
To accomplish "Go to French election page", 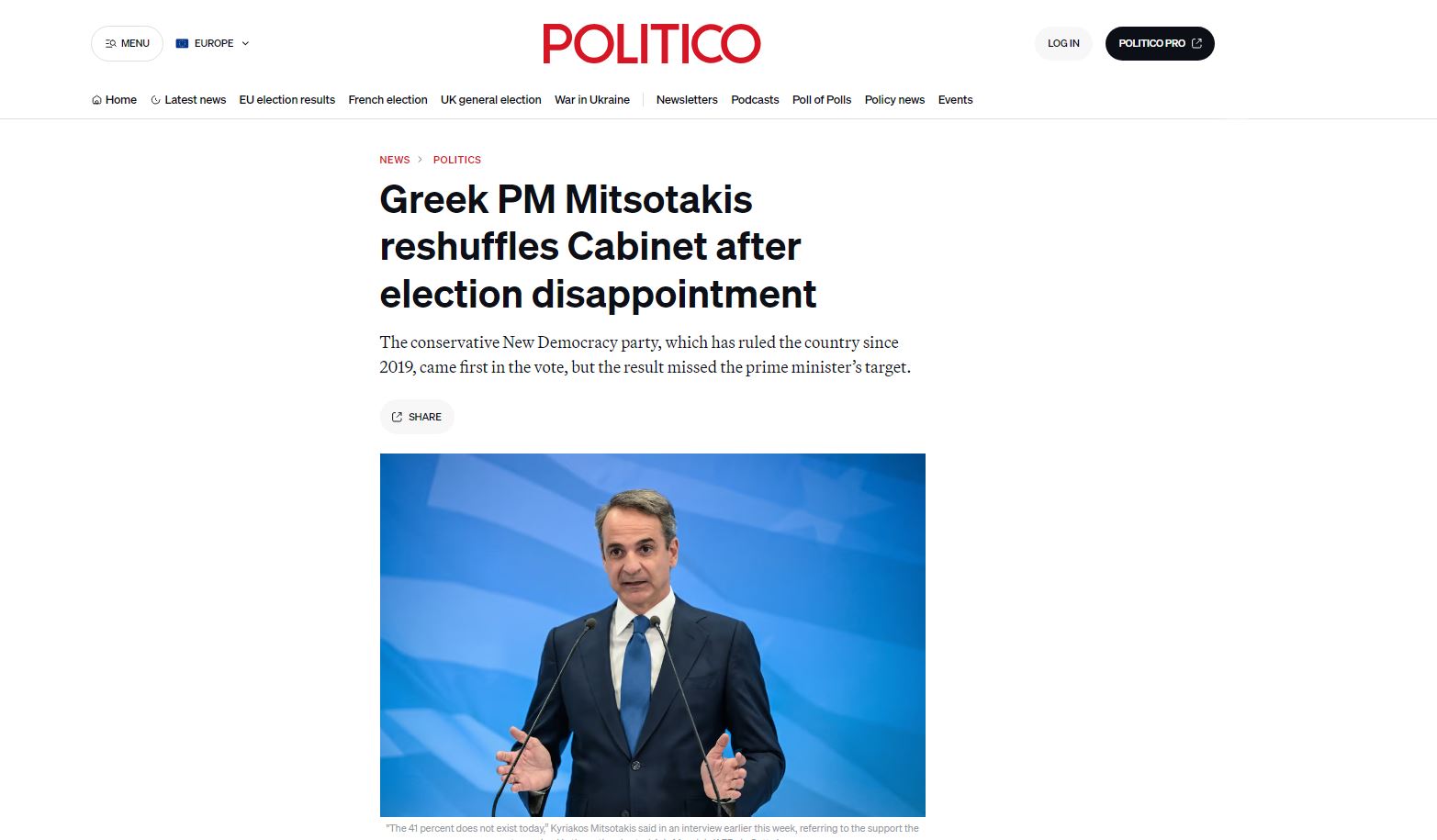I will 387,100.
